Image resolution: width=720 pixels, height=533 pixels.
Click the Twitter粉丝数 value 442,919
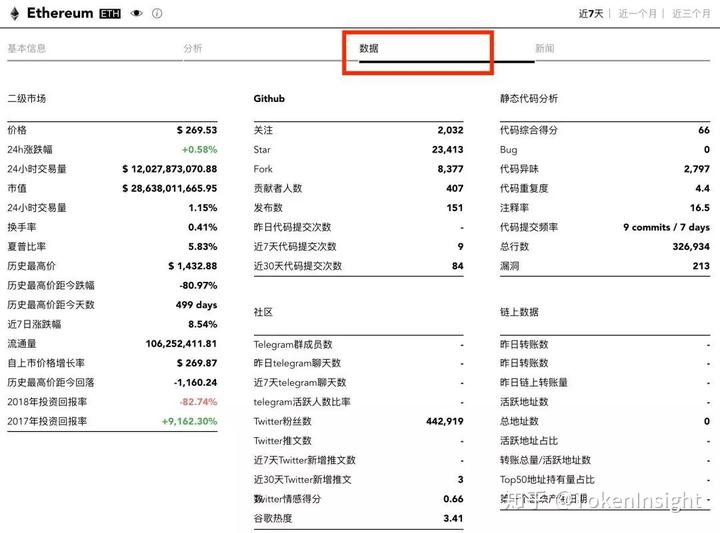pos(444,421)
